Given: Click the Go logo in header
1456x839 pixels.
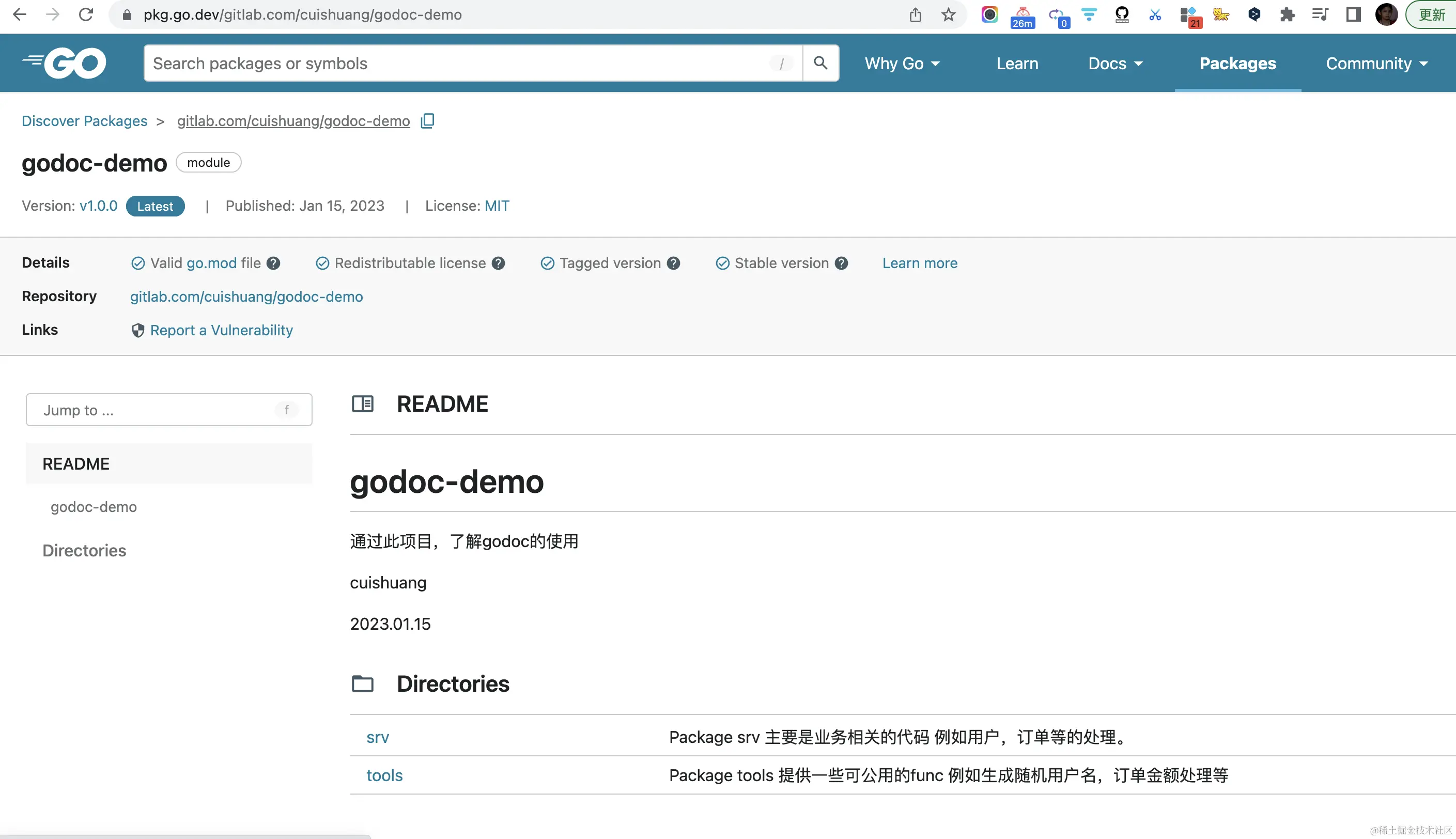Looking at the screenshot, I should click(x=65, y=63).
